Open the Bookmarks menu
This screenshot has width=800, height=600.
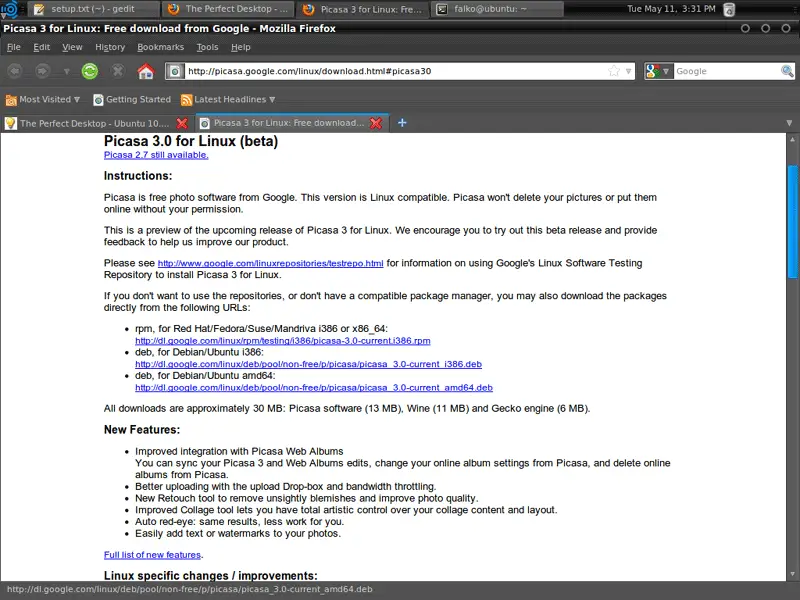[160, 47]
